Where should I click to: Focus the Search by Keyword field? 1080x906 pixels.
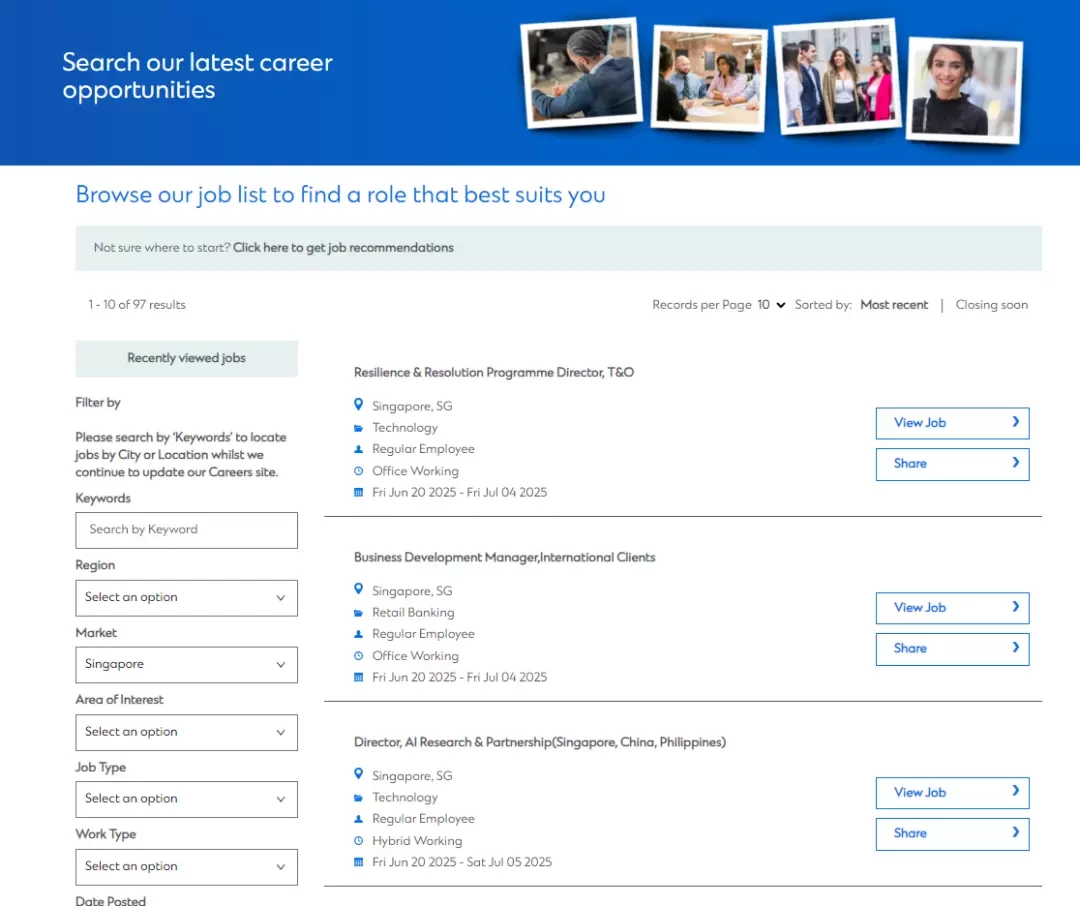187,531
